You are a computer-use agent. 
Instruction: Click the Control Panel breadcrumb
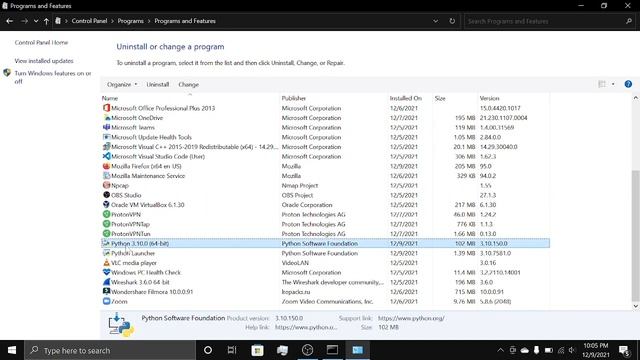89,21
